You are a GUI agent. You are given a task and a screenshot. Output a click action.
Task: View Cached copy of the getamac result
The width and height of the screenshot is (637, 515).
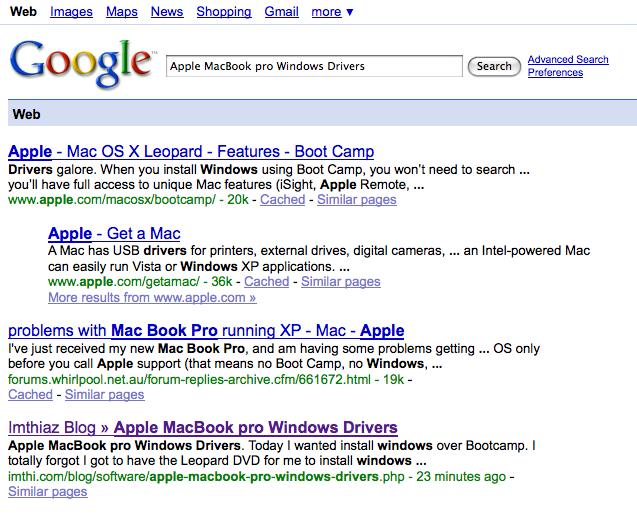(266, 281)
